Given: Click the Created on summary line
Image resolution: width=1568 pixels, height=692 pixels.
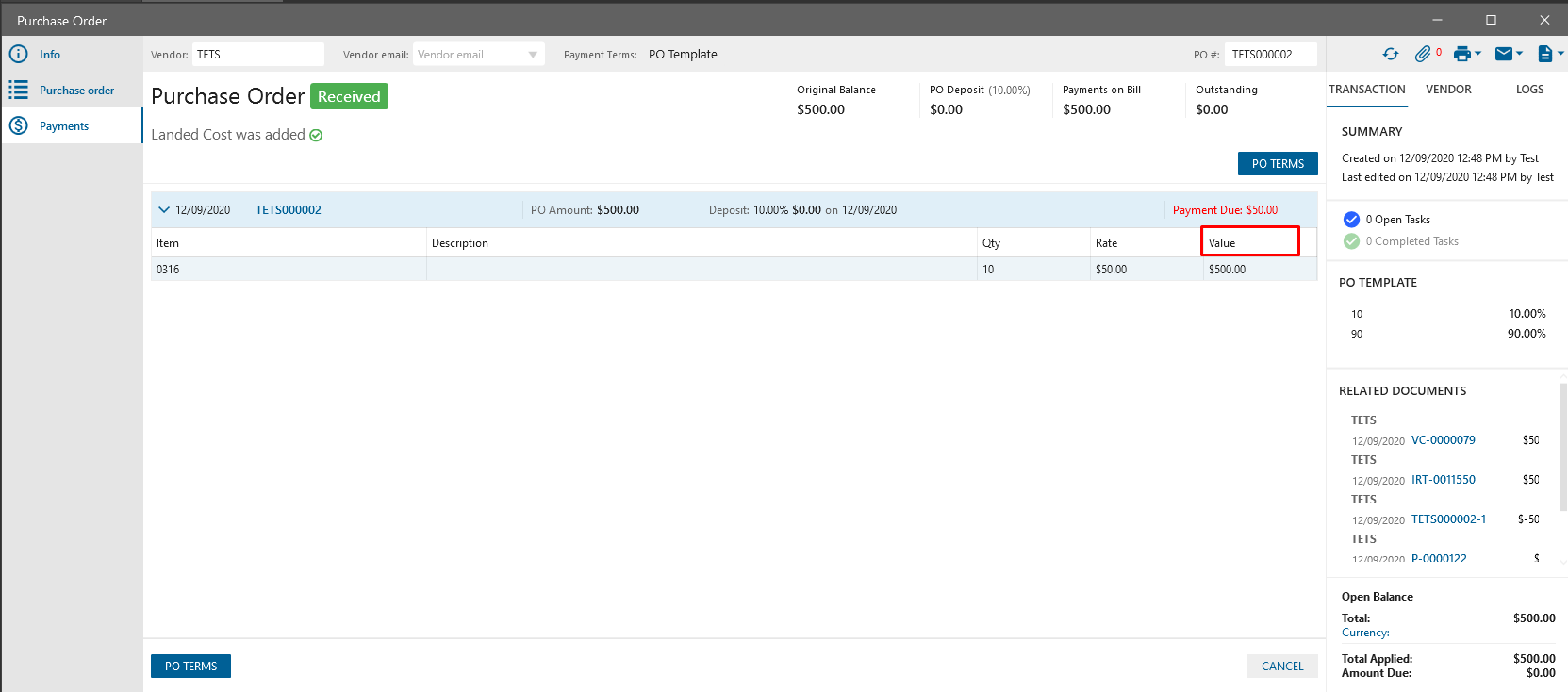Looking at the screenshot, I should pos(1440,158).
